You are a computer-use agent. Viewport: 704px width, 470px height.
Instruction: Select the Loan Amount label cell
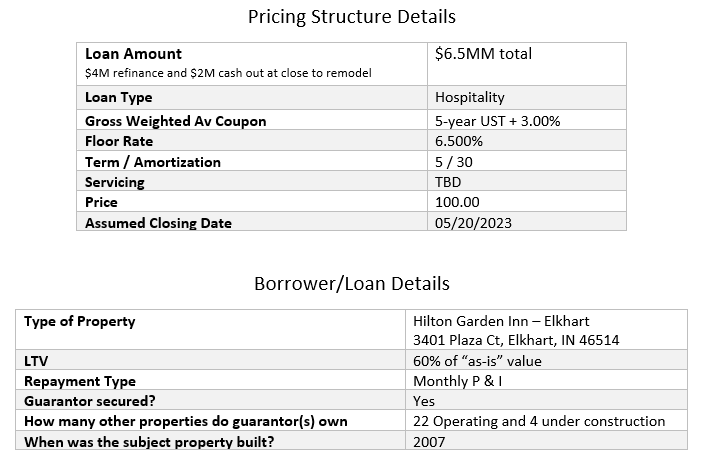tap(133, 54)
